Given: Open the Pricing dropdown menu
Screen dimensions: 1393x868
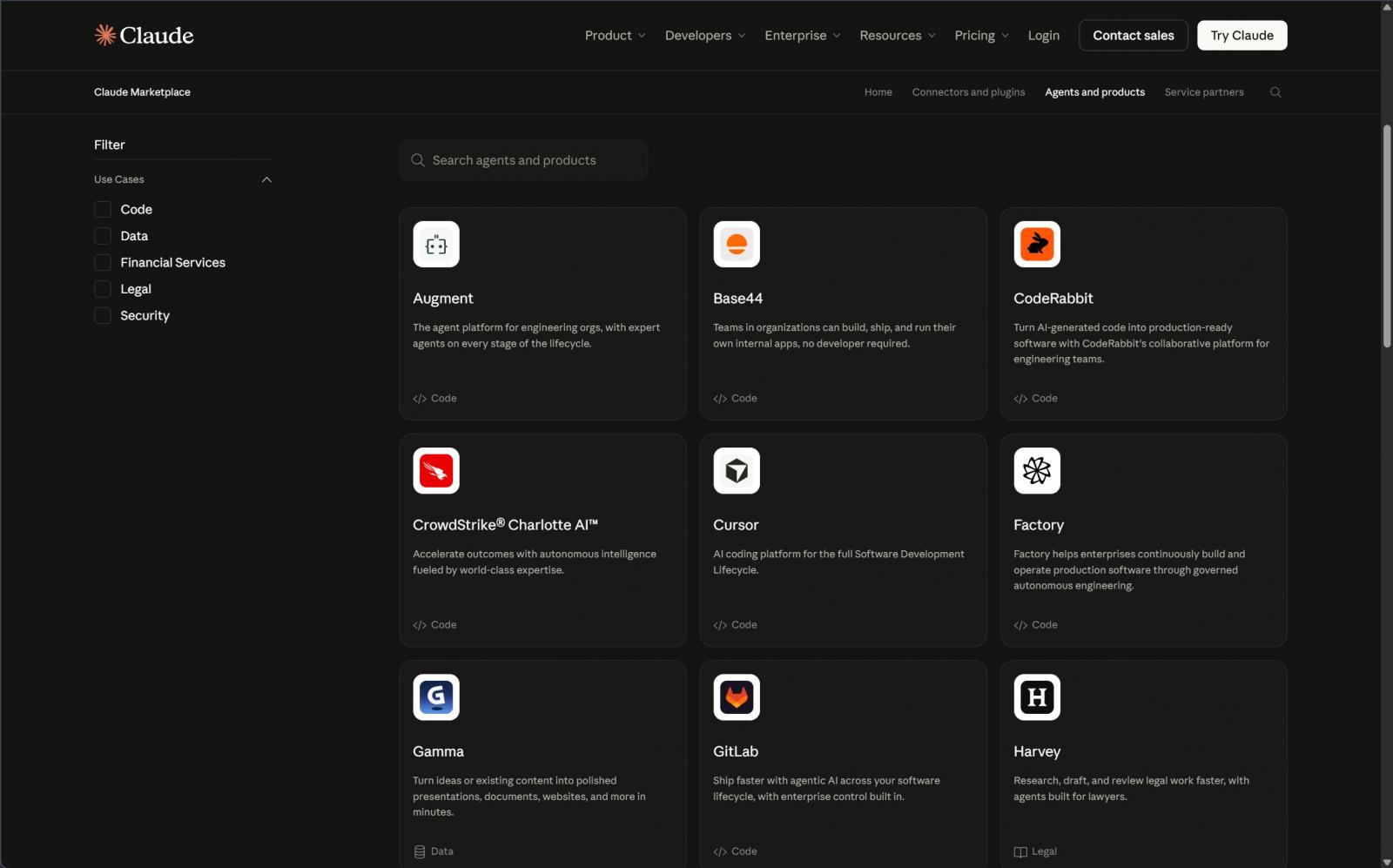Looking at the screenshot, I should 981,36.
